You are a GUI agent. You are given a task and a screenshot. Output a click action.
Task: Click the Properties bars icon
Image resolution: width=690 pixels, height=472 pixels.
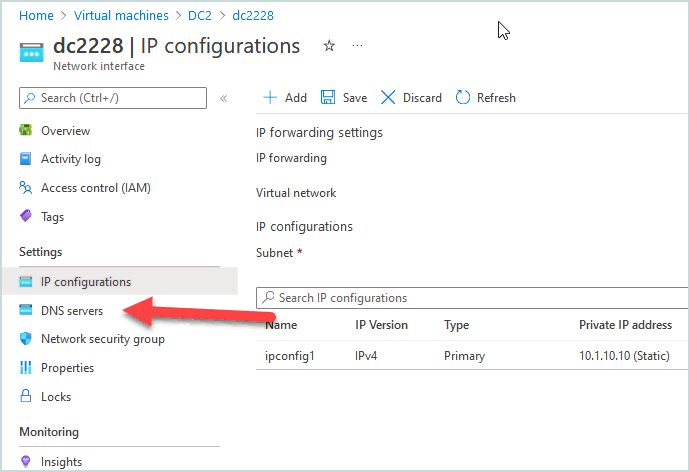tap(26, 367)
